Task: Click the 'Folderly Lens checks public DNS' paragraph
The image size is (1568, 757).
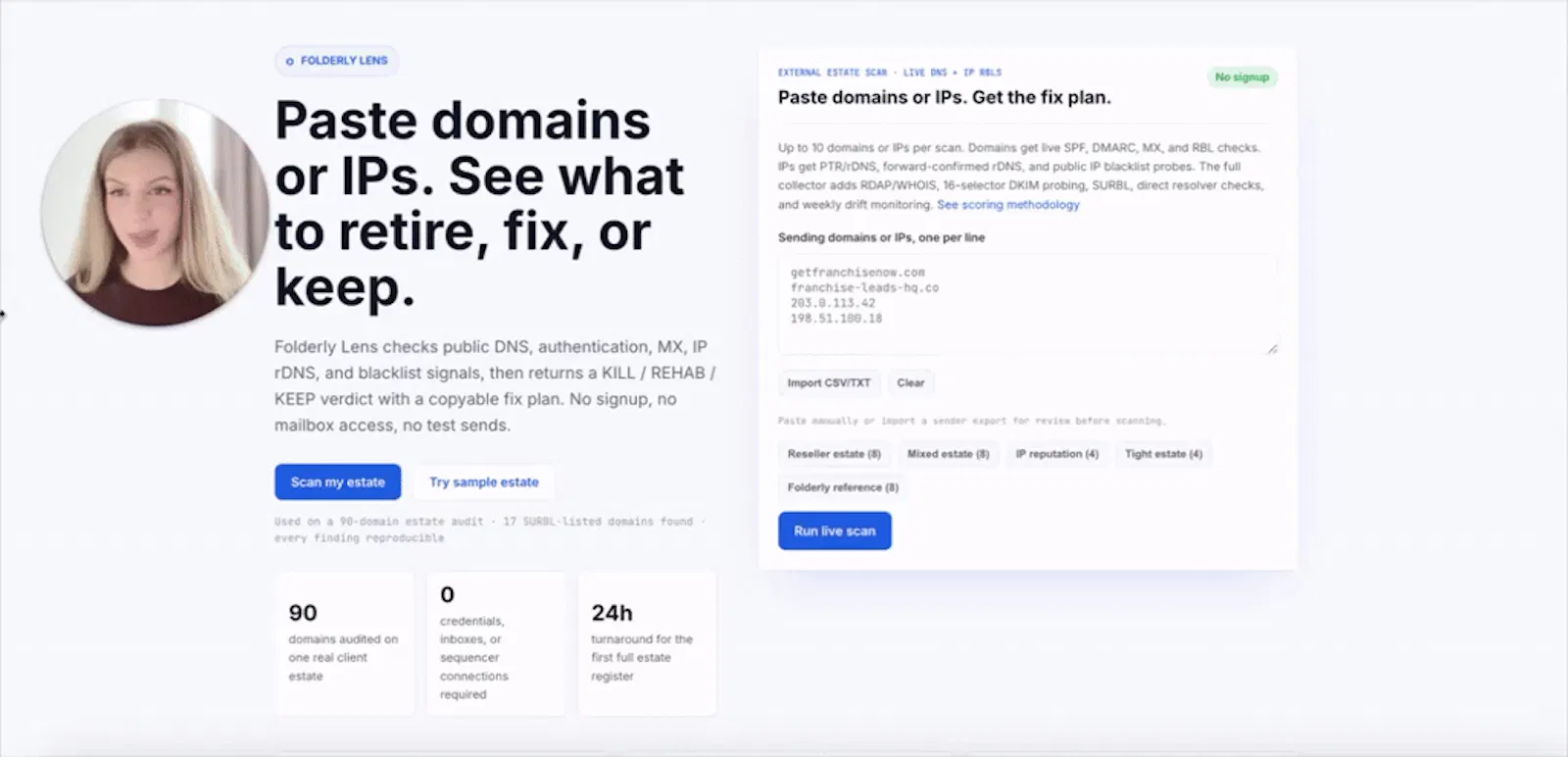Action: pos(495,385)
